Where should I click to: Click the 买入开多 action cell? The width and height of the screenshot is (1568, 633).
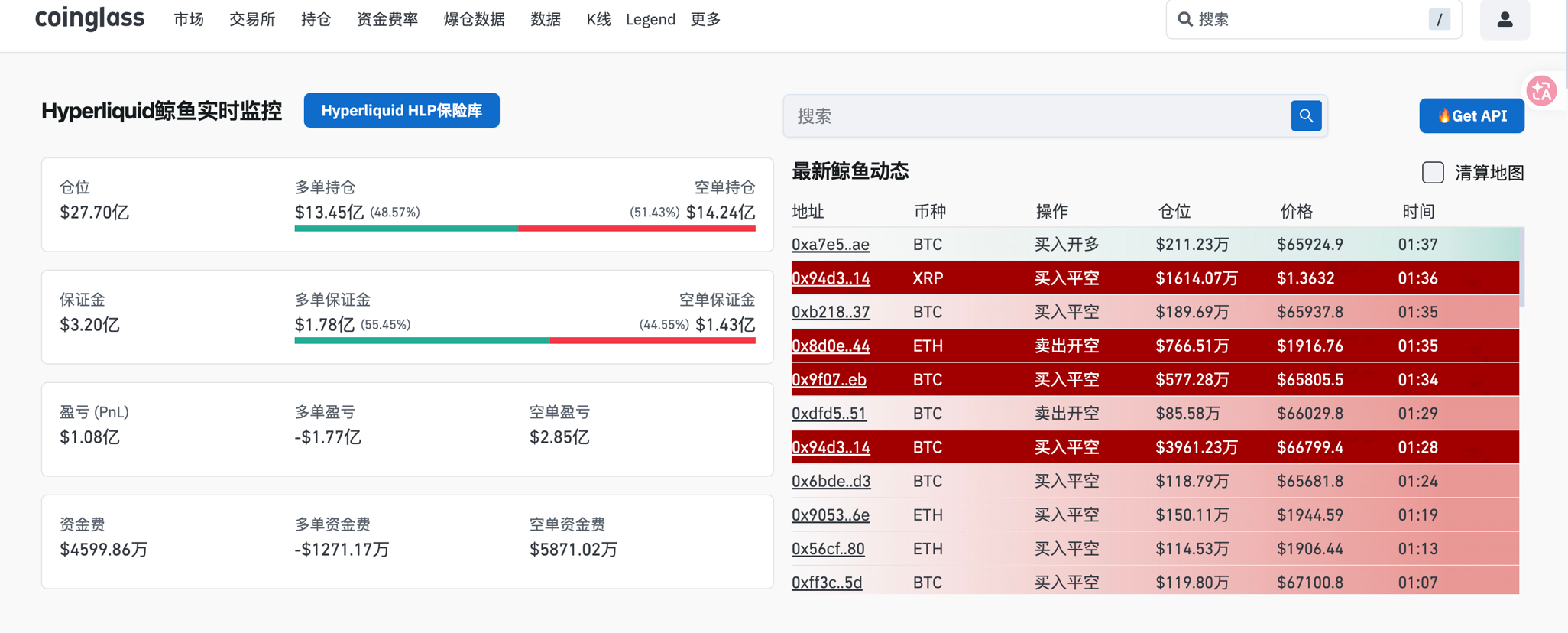coord(1067,245)
